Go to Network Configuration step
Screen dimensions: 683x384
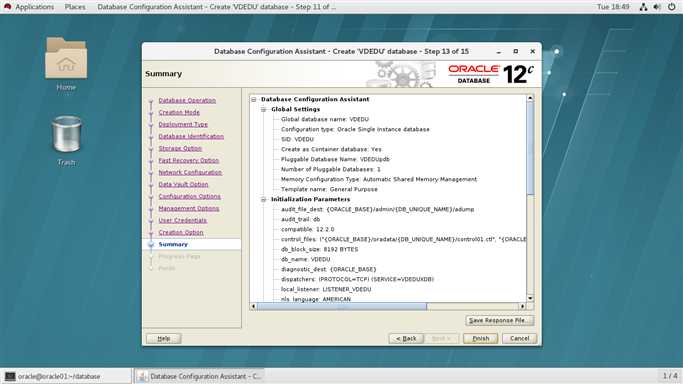tap(190, 172)
